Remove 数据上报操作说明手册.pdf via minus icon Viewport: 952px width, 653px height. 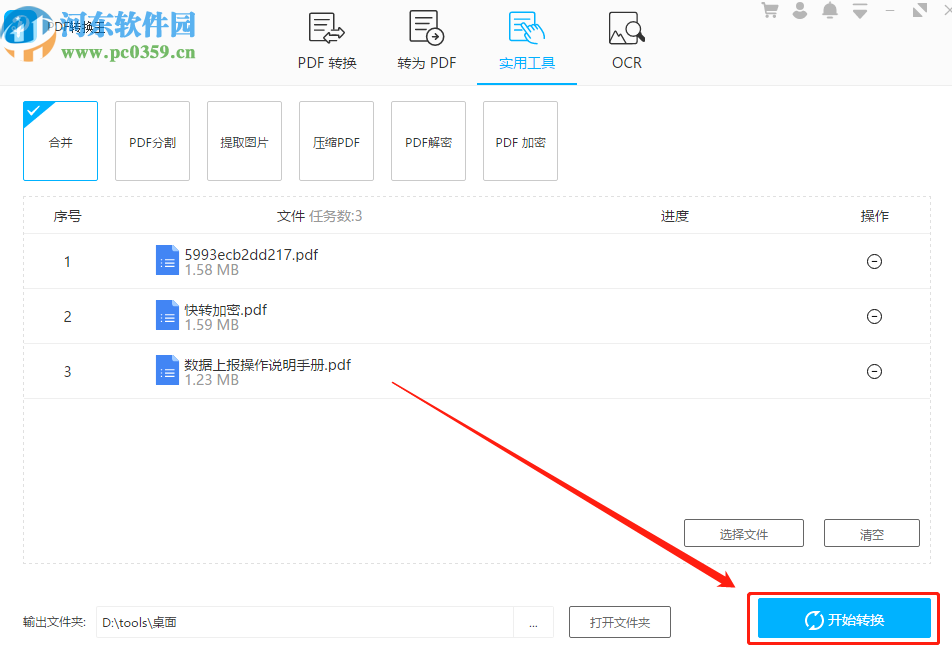click(x=874, y=371)
